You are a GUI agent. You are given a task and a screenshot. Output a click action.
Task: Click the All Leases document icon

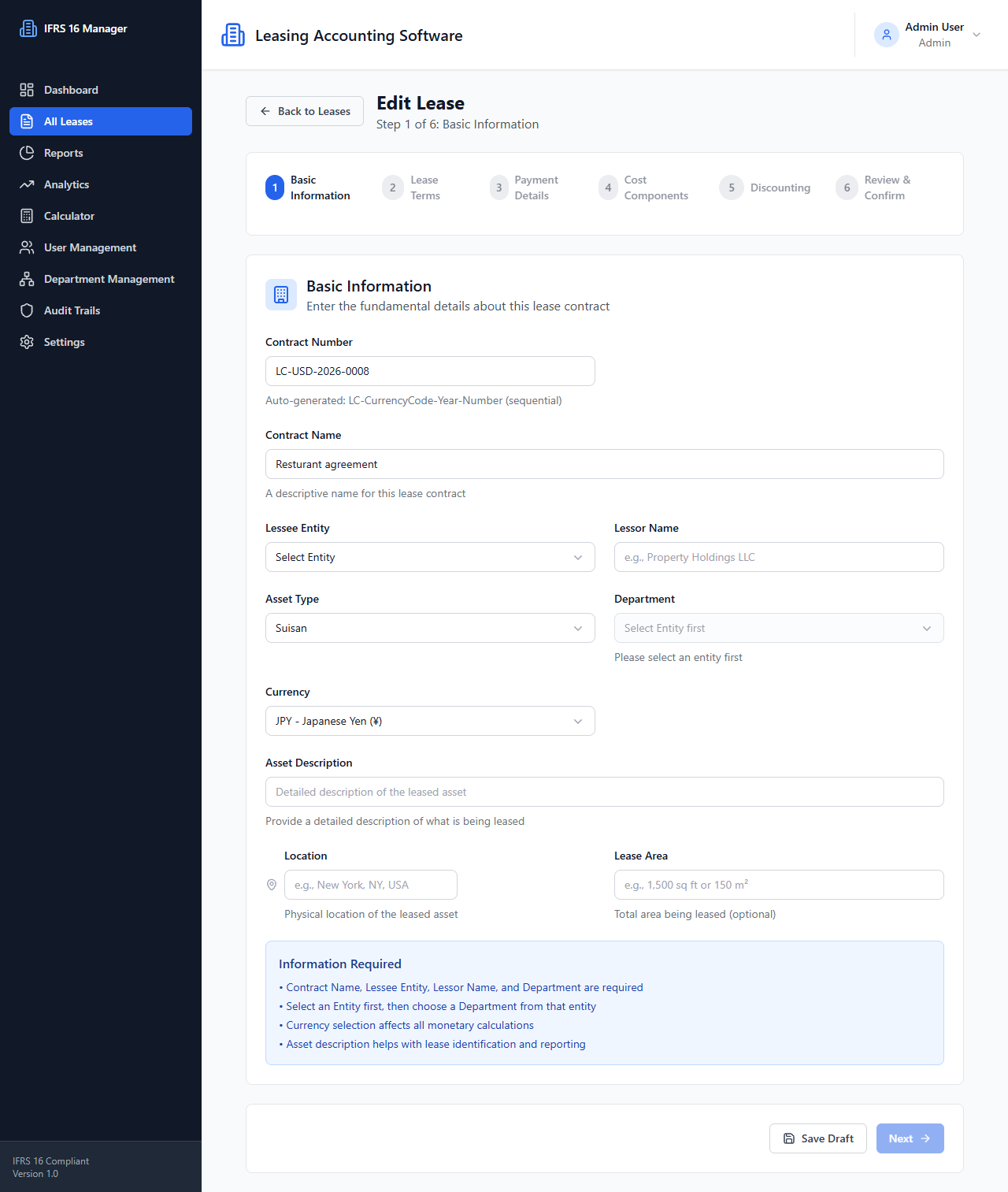click(x=27, y=121)
